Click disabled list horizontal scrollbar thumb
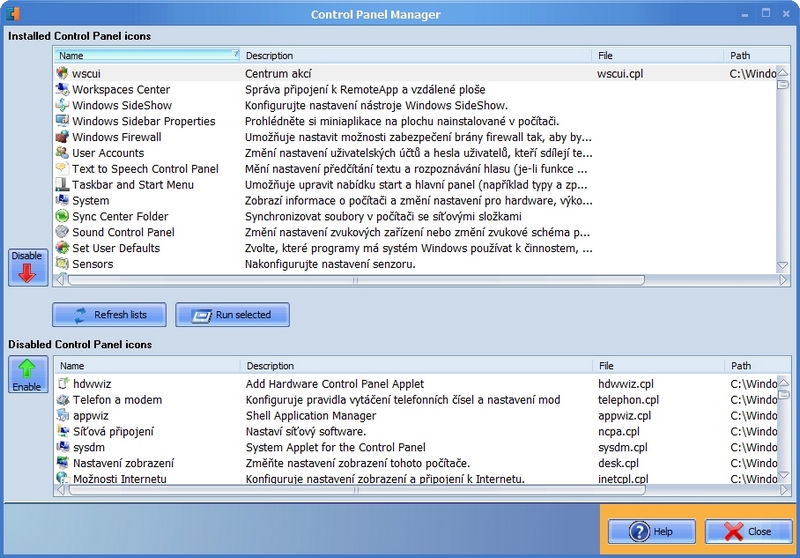 [x=357, y=490]
